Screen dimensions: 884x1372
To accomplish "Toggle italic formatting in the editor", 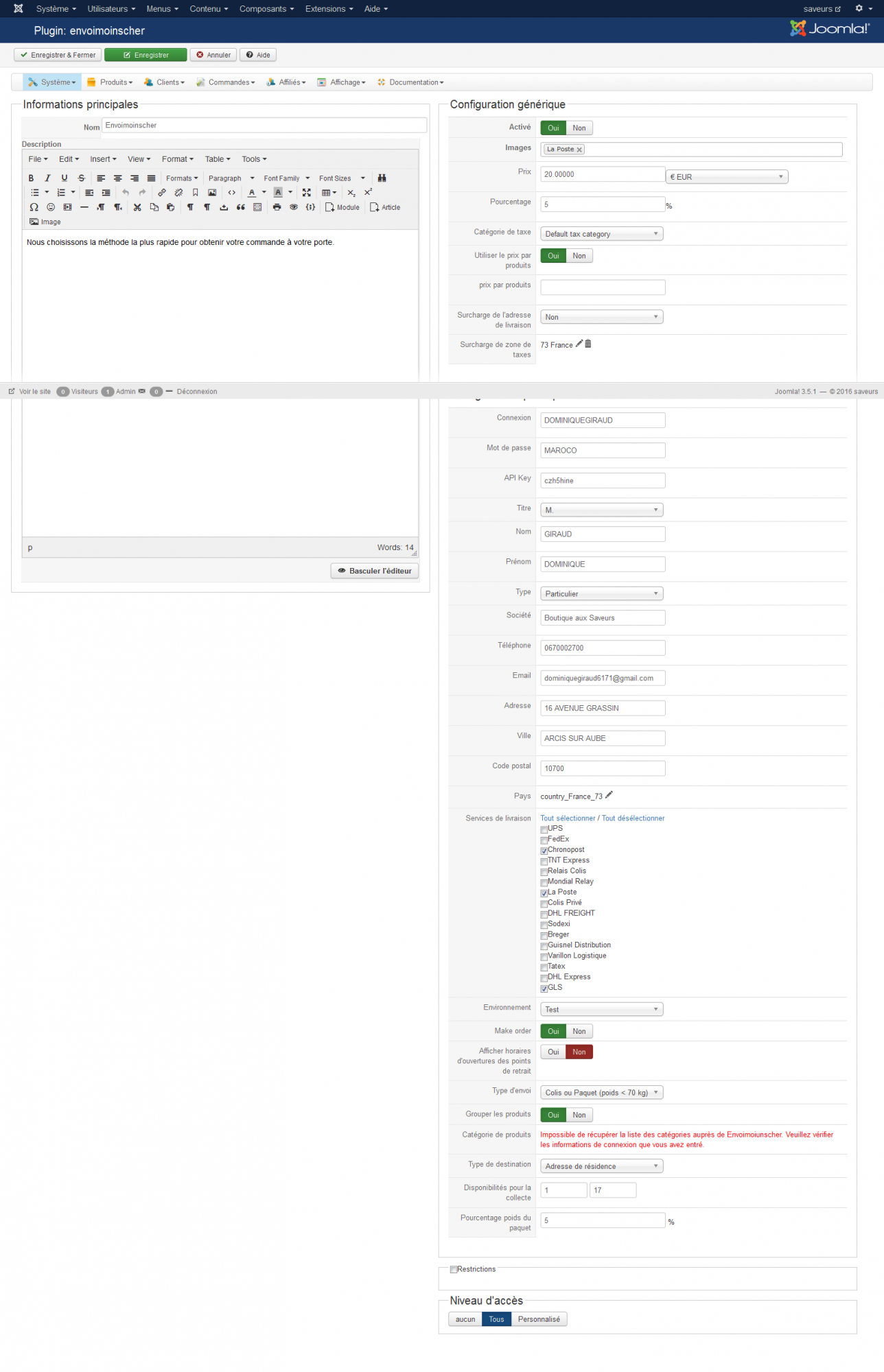I will tap(47, 178).
